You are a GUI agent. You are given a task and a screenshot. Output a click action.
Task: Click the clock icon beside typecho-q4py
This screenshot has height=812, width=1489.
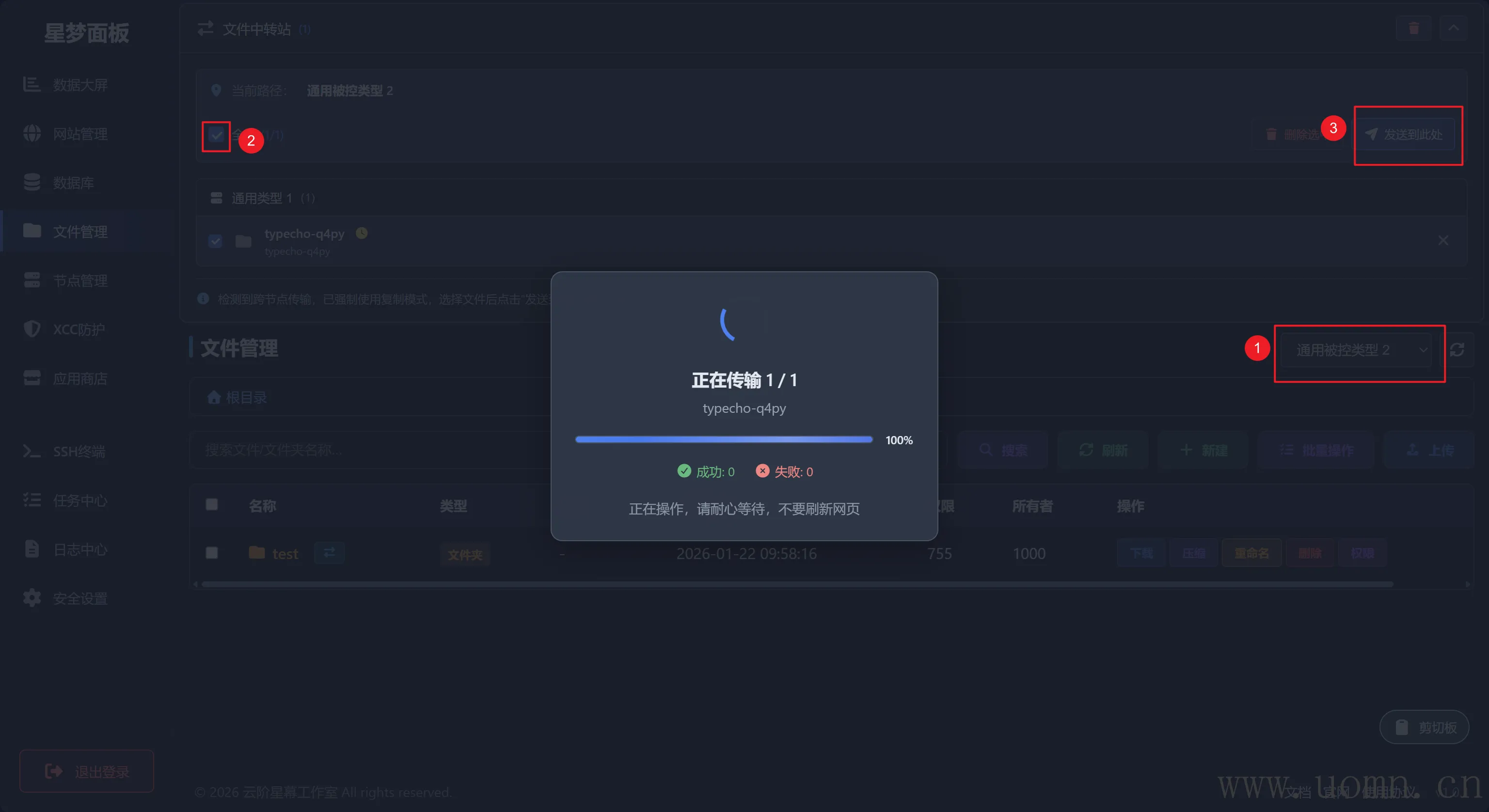pyautogui.click(x=362, y=233)
